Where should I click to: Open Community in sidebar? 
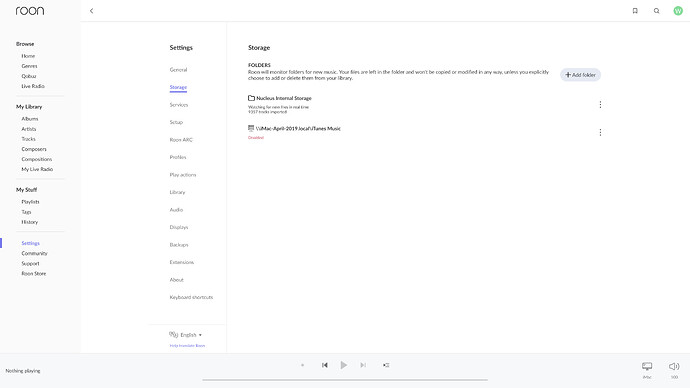(x=34, y=253)
